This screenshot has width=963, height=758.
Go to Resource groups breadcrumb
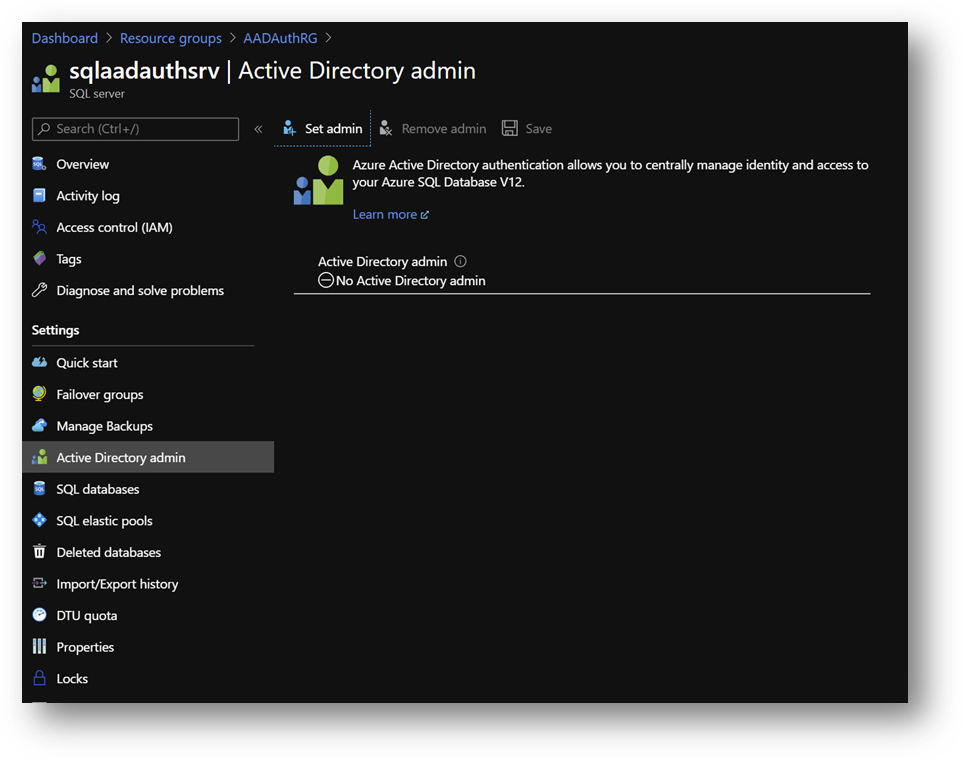171,38
